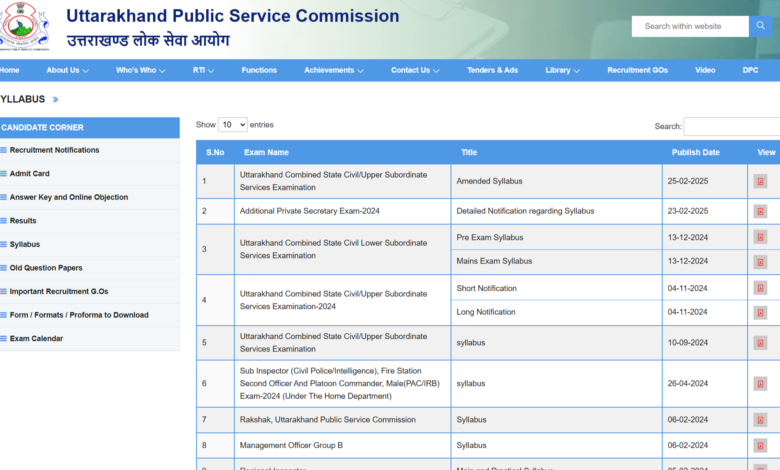View Short Notification PDF document
Viewport: 780px width, 470px height.
[760, 288]
